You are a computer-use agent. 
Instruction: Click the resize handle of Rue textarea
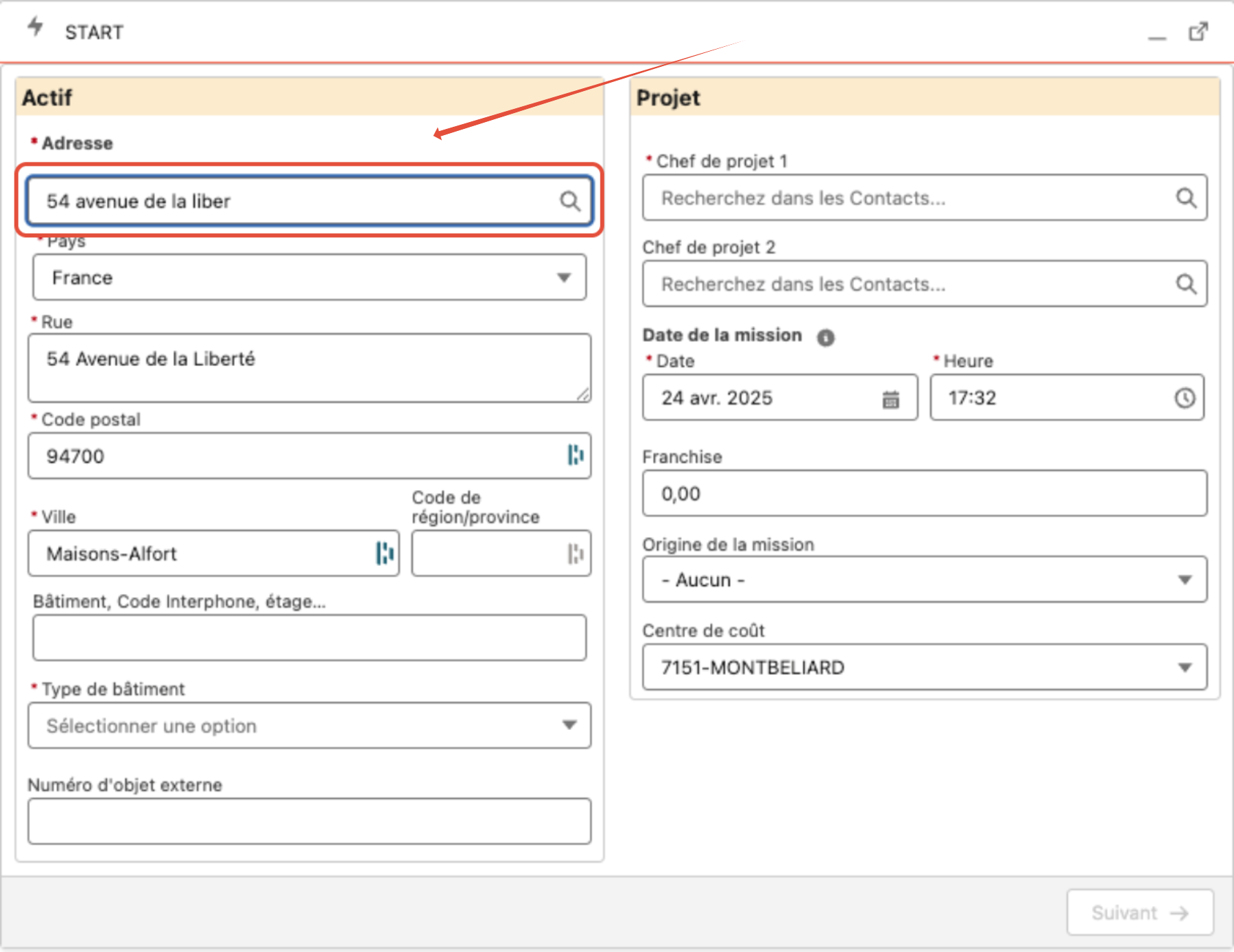click(583, 394)
